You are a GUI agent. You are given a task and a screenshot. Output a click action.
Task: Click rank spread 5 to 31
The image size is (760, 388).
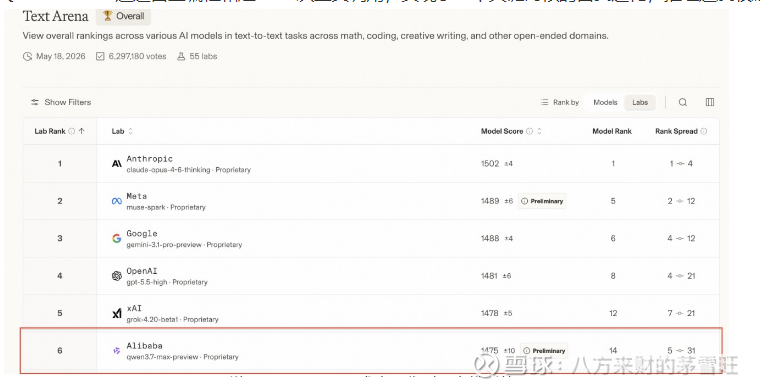(681, 351)
